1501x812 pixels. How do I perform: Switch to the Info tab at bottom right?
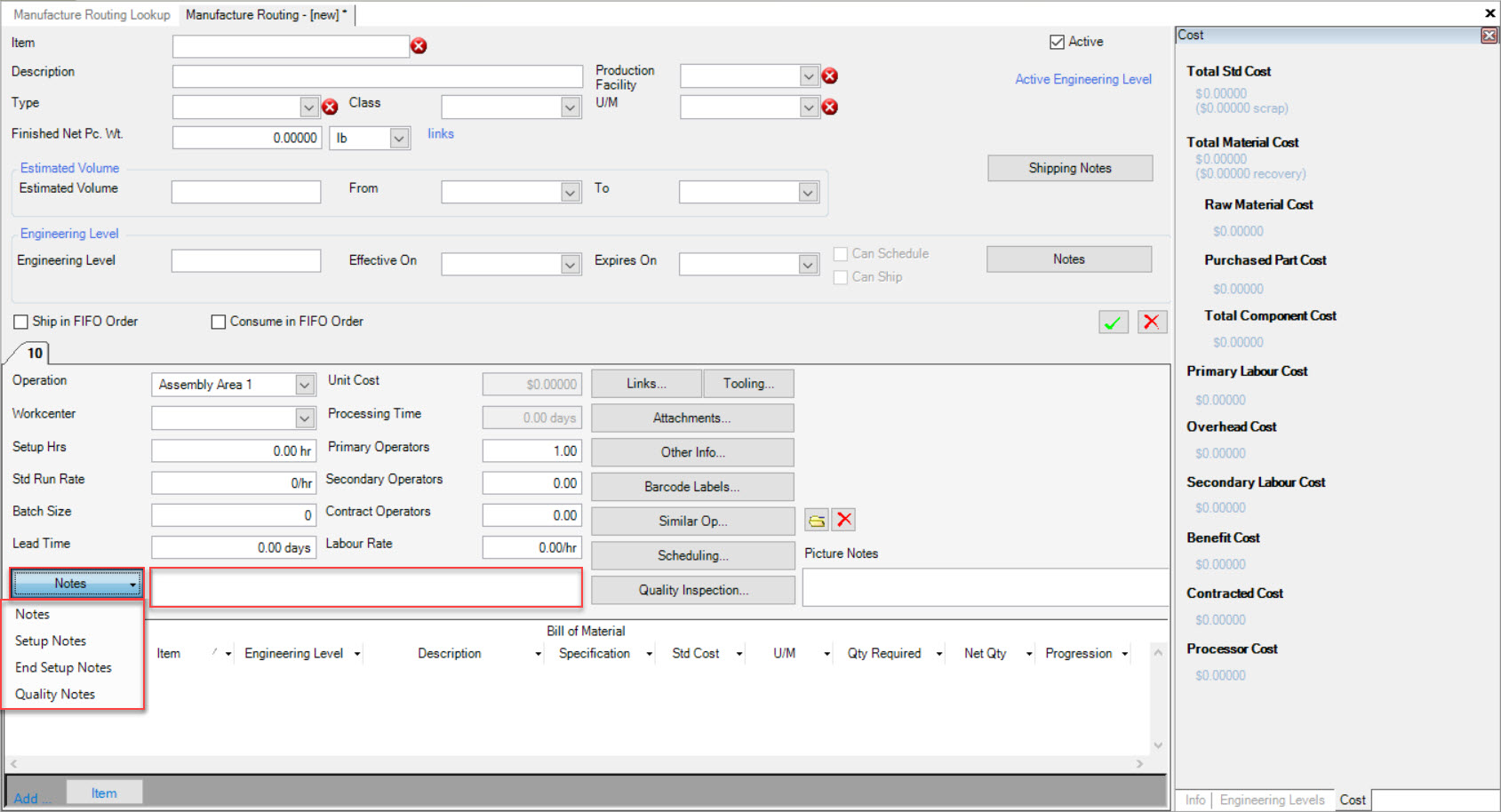1195,800
